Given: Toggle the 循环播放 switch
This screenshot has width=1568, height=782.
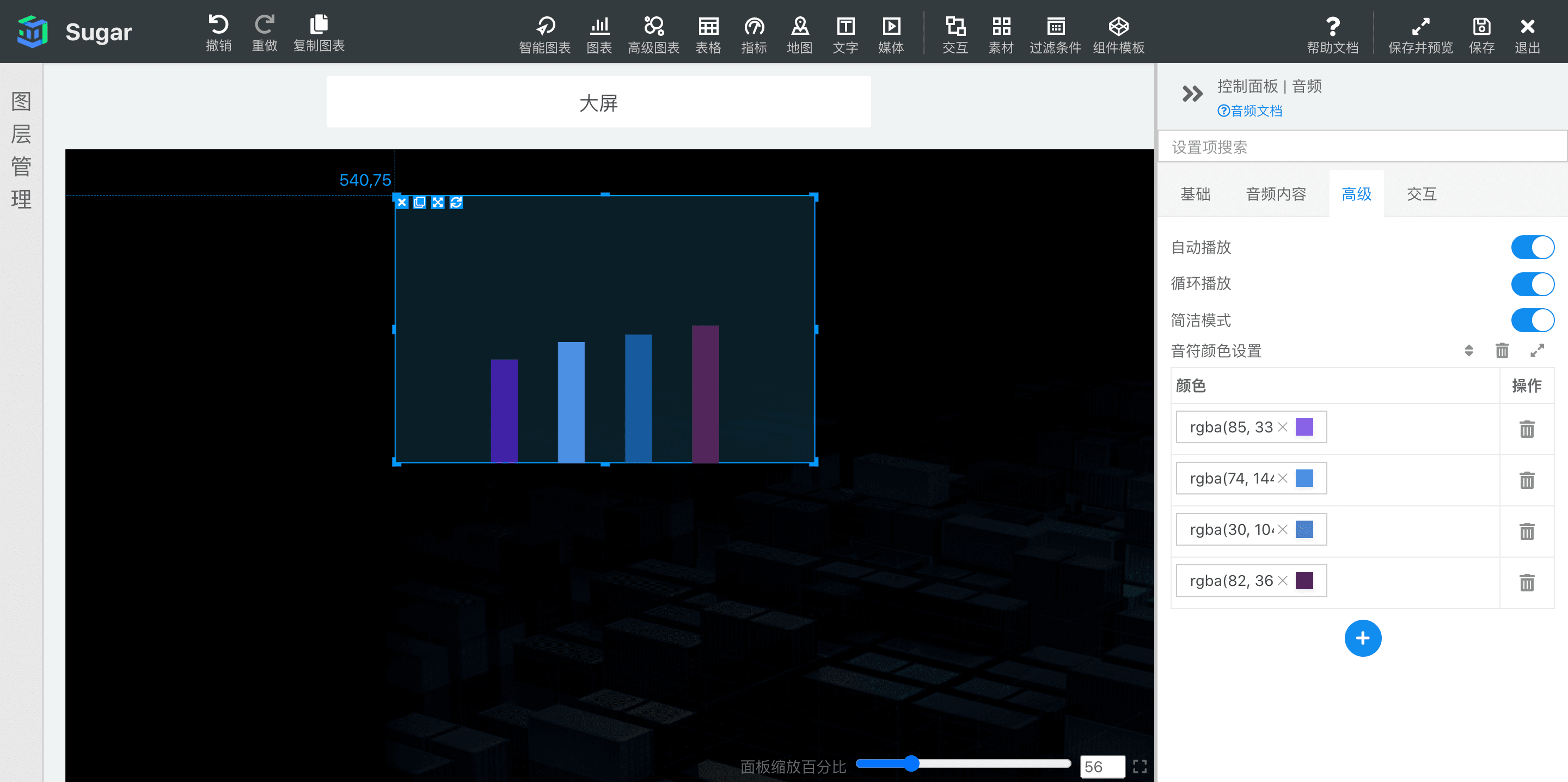Looking at the screenshot, I should (1532, 284).
